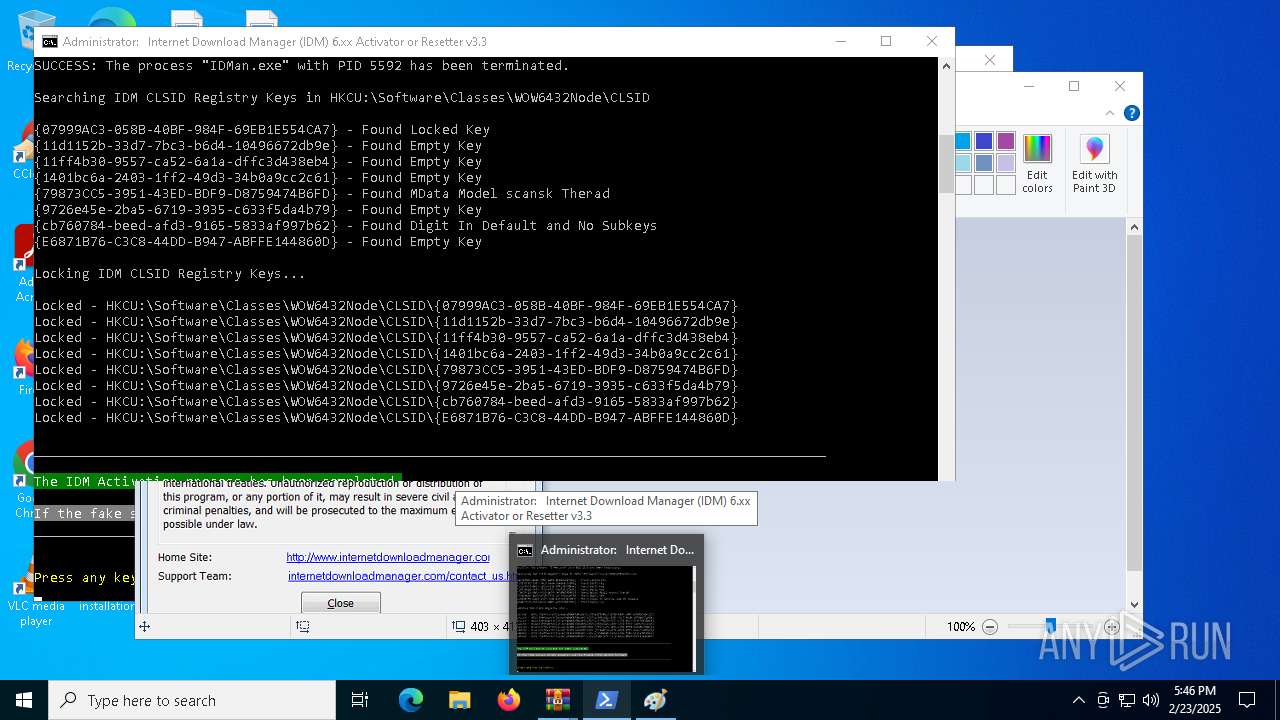The image size is (1280, 720).
Task: Click the volume speaker tray icon
Action: [x=1151, y=700]
